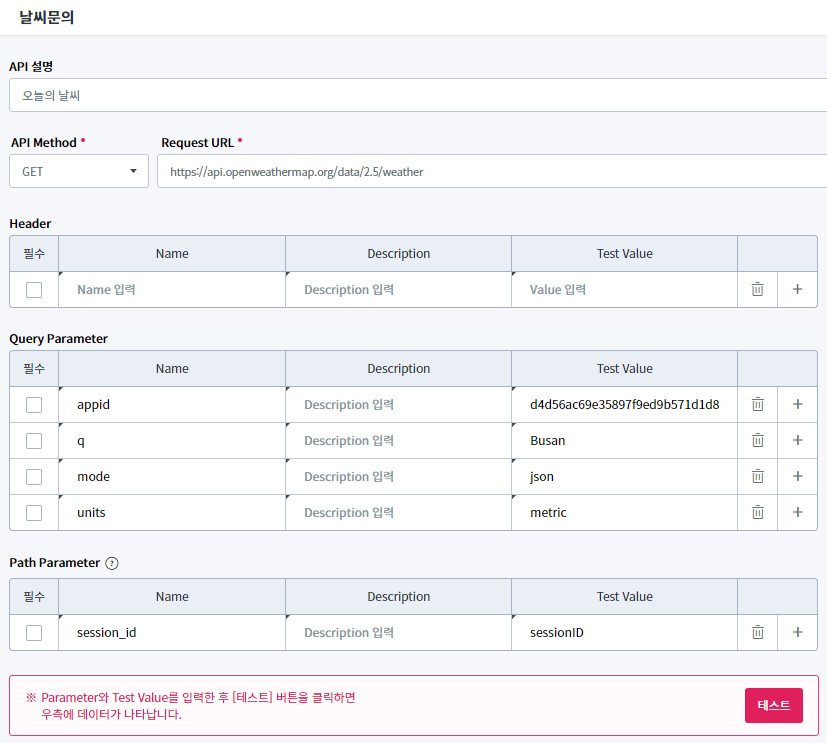This screenshot has width=827, height=743.
Task: Enable the required checkbox in Header row
Action: 34,290
